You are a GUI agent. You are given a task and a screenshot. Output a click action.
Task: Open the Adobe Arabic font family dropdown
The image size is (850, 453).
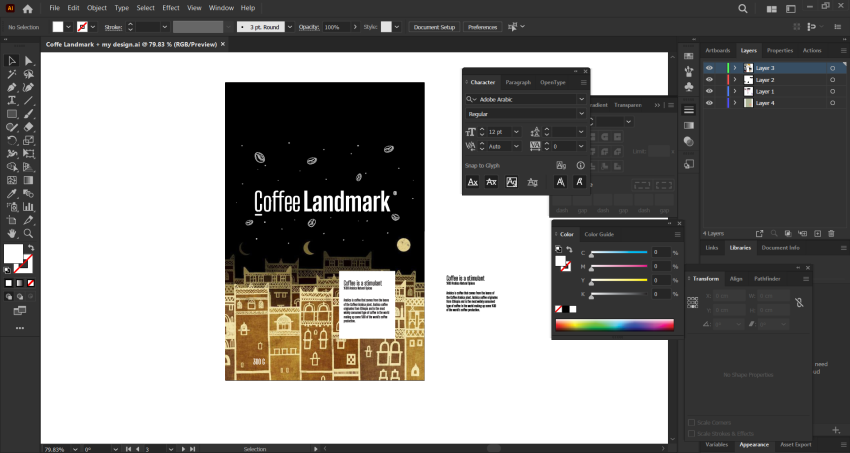(581, 99)
